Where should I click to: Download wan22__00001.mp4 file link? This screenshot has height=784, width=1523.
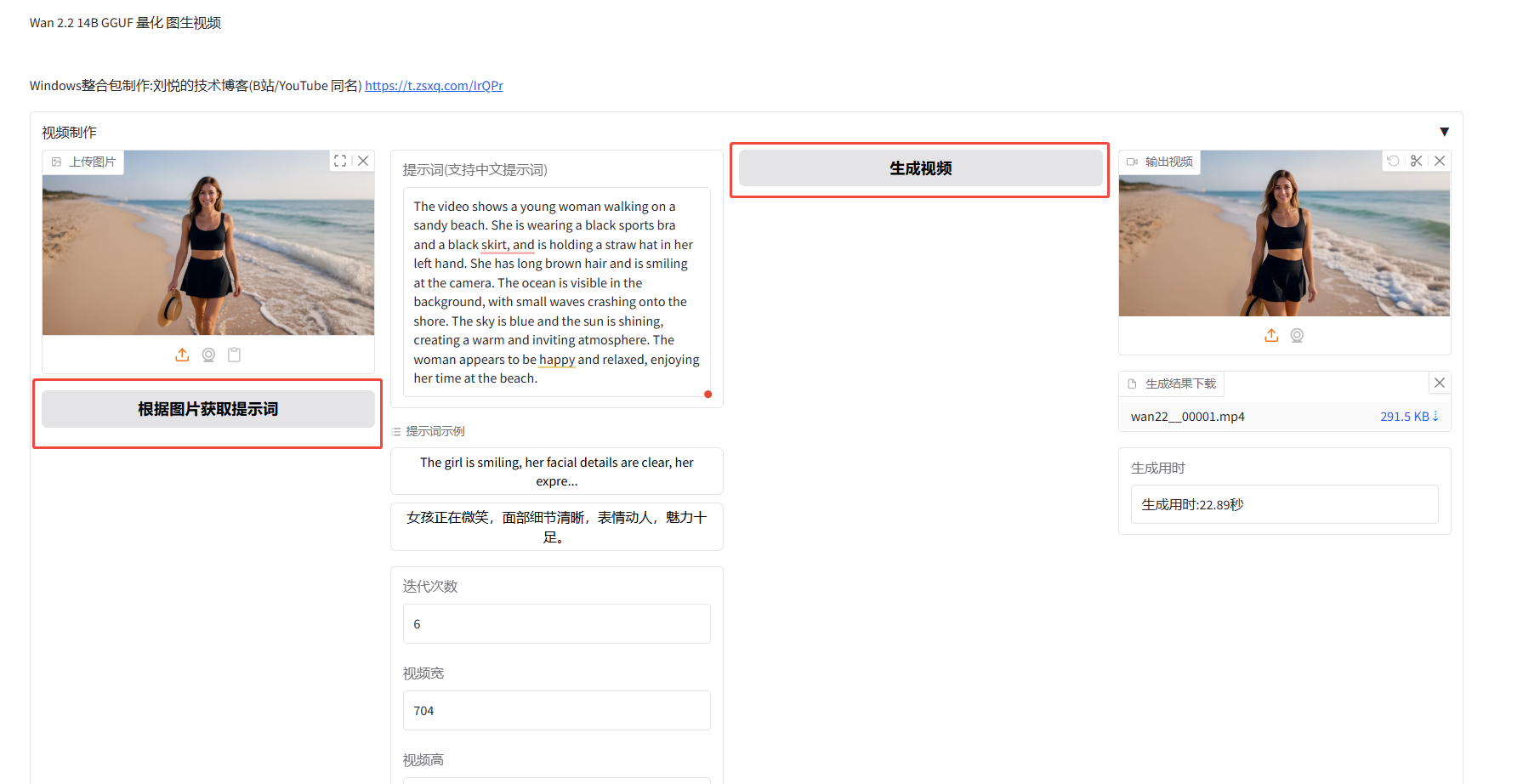coord(1187,416)
